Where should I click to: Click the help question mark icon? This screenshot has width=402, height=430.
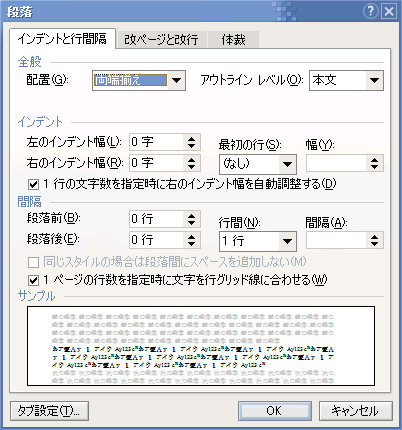(371, 12)
